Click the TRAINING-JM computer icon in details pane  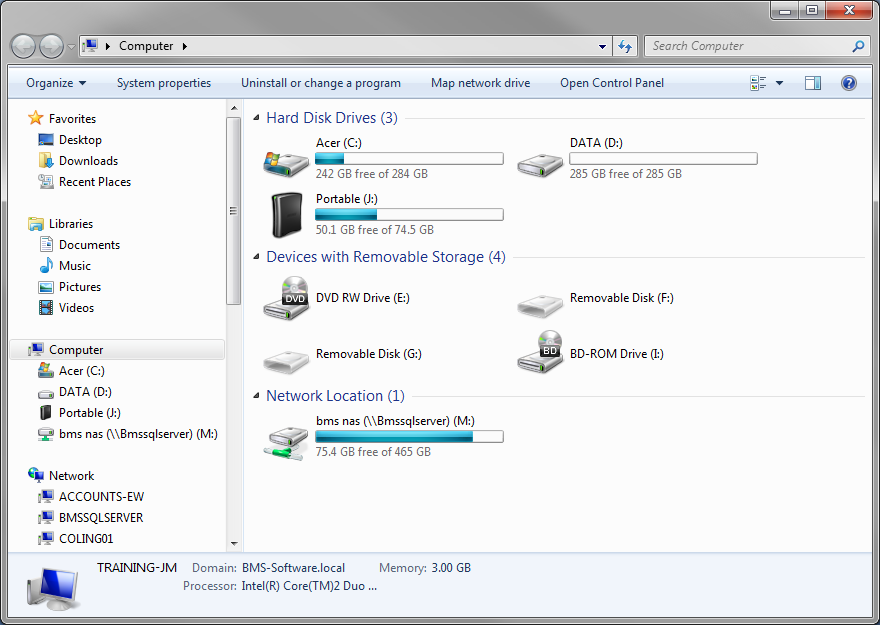[53, 589]
